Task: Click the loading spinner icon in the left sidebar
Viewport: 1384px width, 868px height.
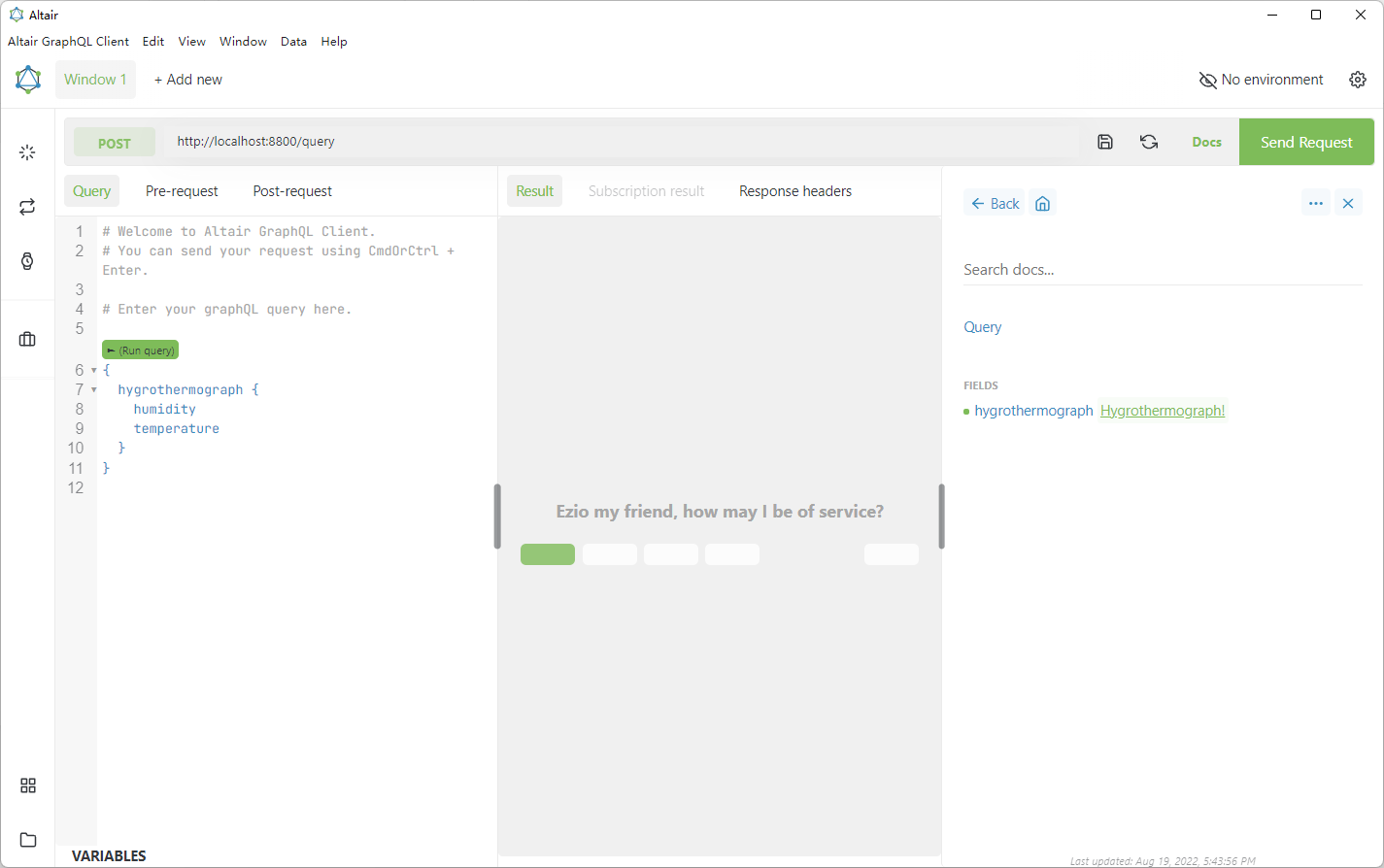Action: [x=27, y=152]
